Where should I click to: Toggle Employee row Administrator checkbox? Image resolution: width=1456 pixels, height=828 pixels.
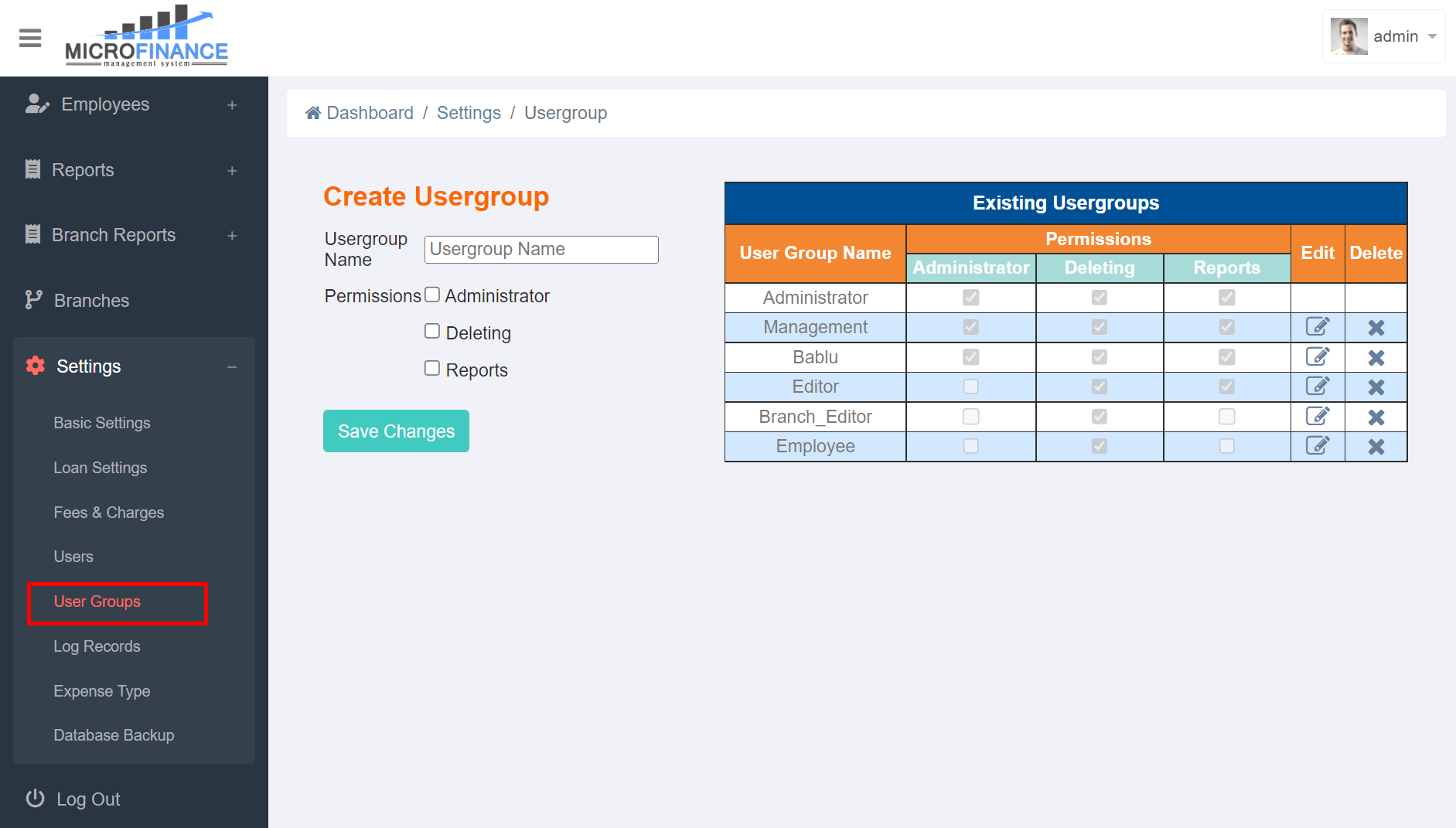coord(971,446)
